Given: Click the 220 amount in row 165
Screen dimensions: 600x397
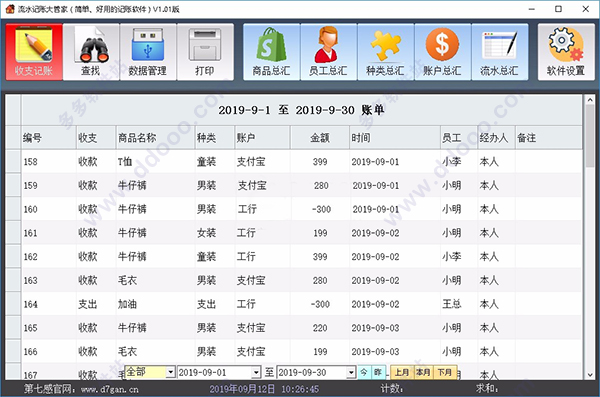Looking at the screenshot, I should [320, 328].
